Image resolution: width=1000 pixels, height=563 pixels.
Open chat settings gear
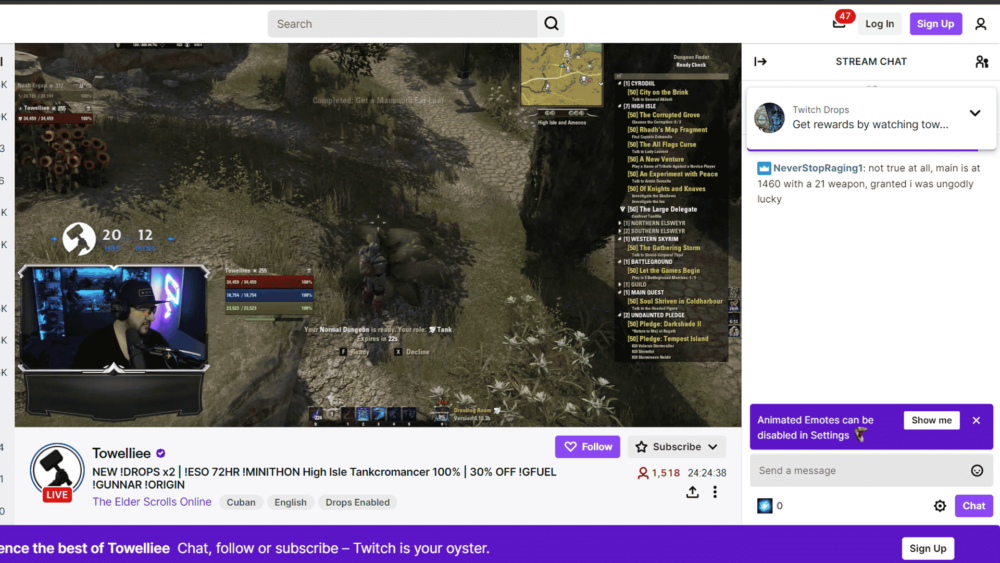(939, 506)
